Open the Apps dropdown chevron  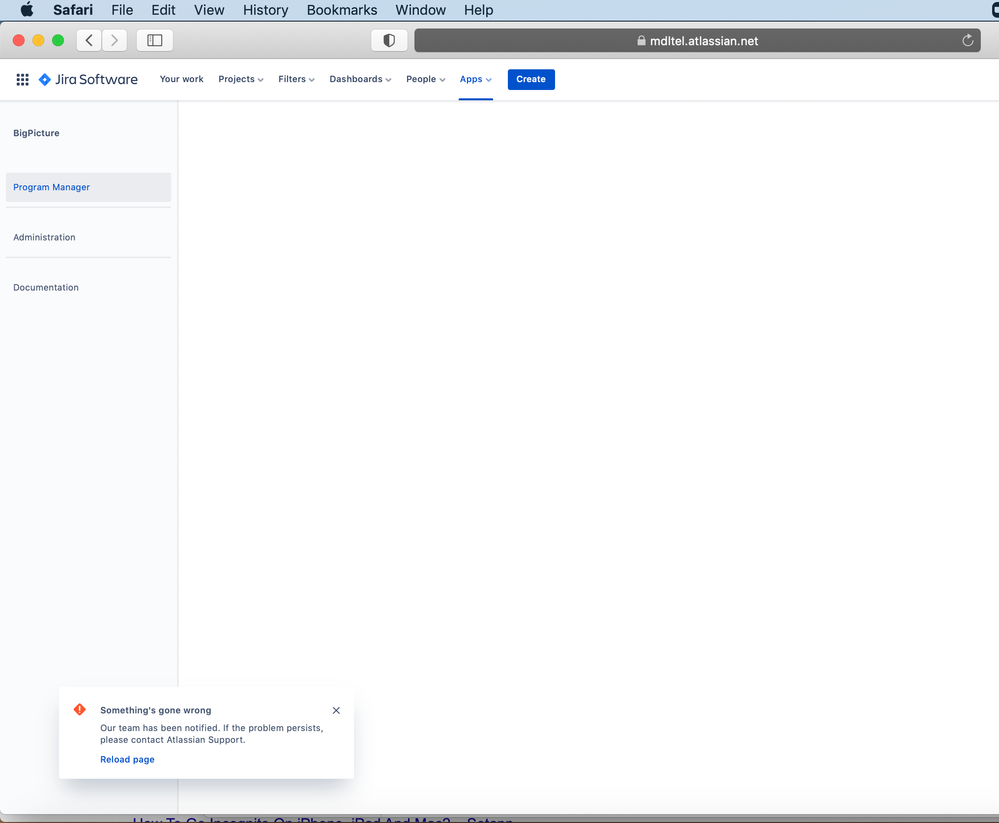488,80
